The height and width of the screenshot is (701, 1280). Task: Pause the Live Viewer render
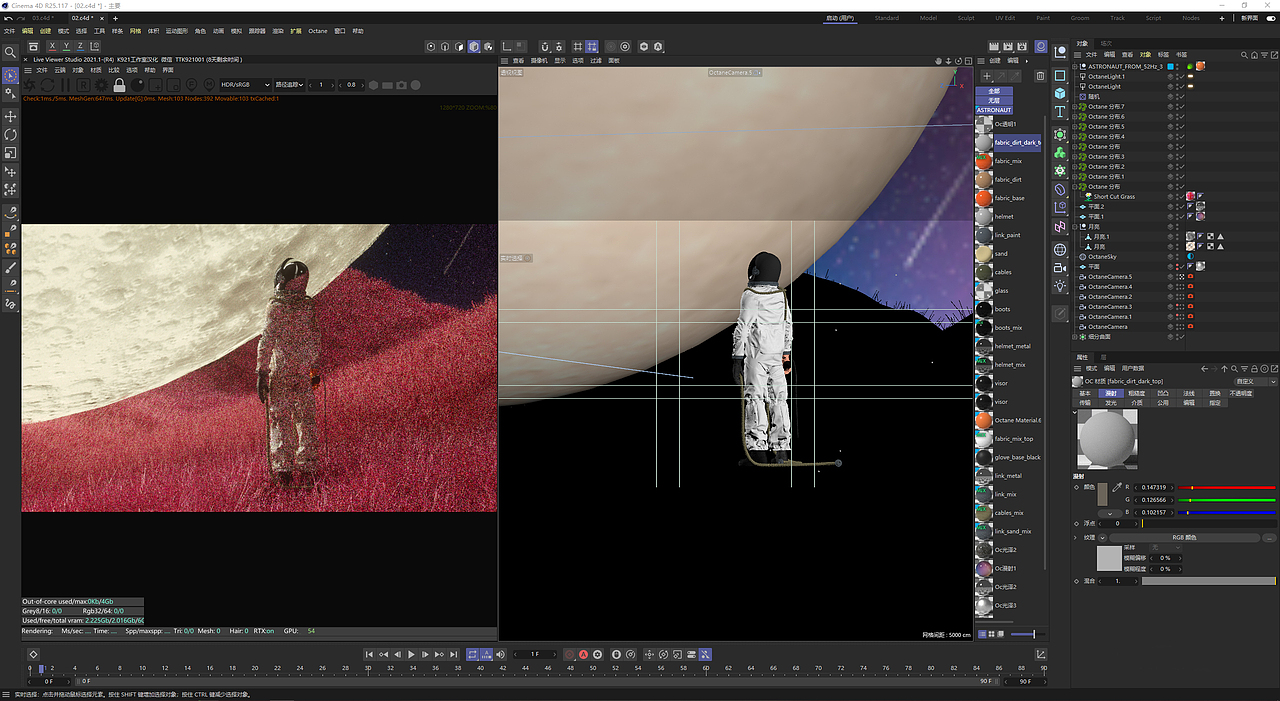click(x=65, y=85)
